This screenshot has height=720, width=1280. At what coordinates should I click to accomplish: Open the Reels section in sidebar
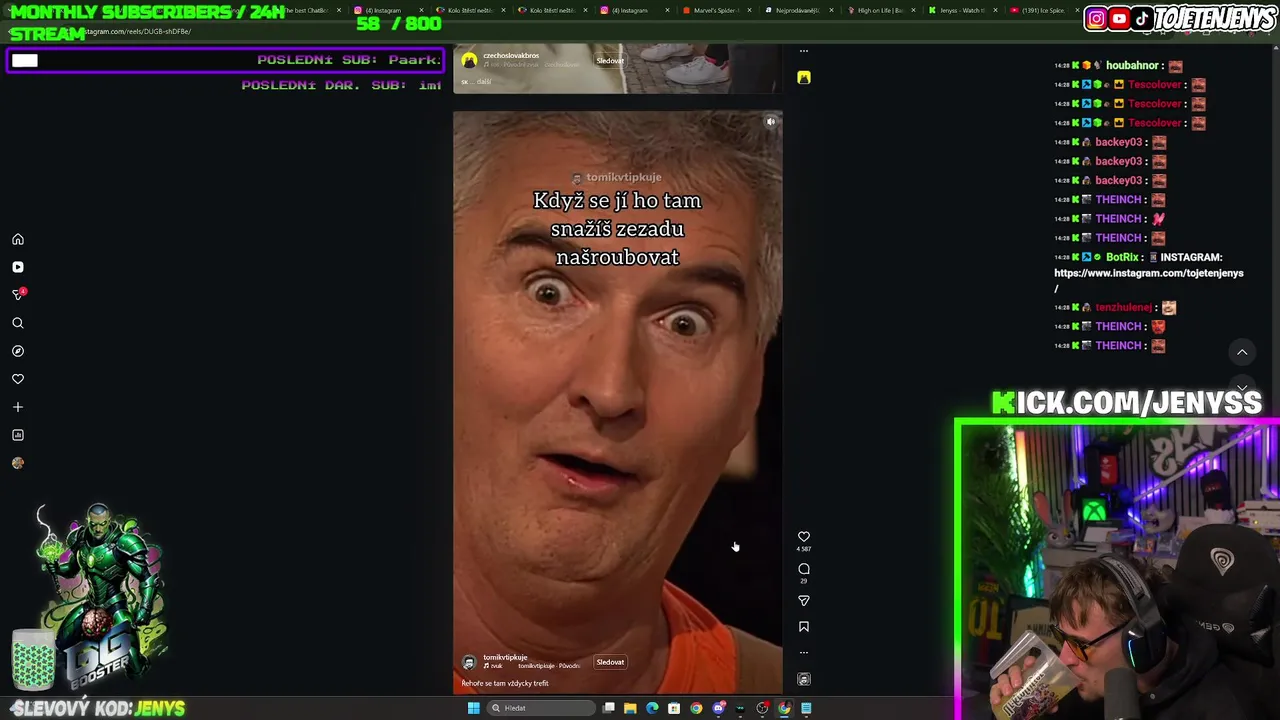(x=18, y=268)
